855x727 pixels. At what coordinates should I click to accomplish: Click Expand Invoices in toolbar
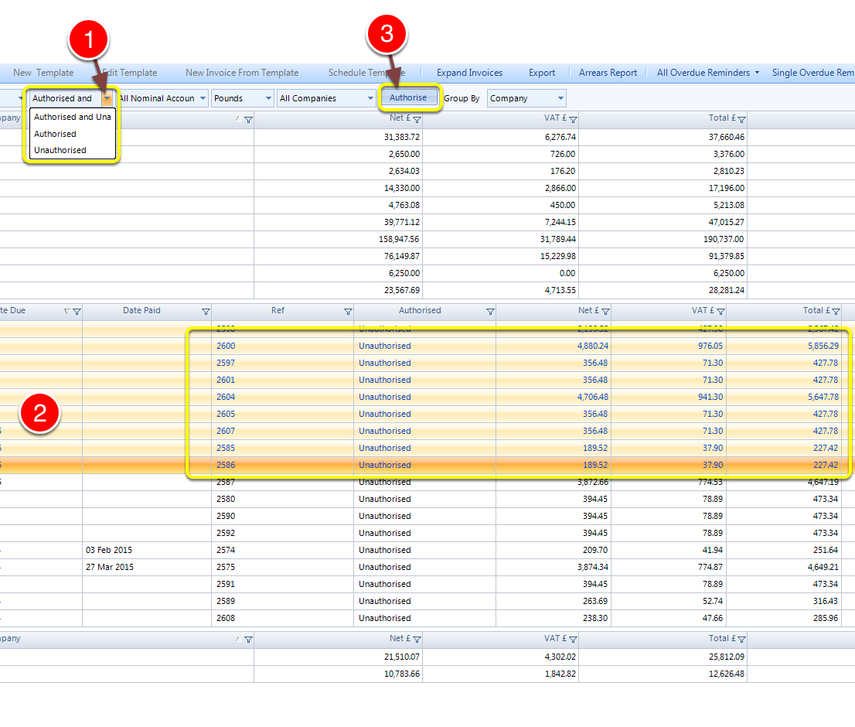(x=469, y=73)
